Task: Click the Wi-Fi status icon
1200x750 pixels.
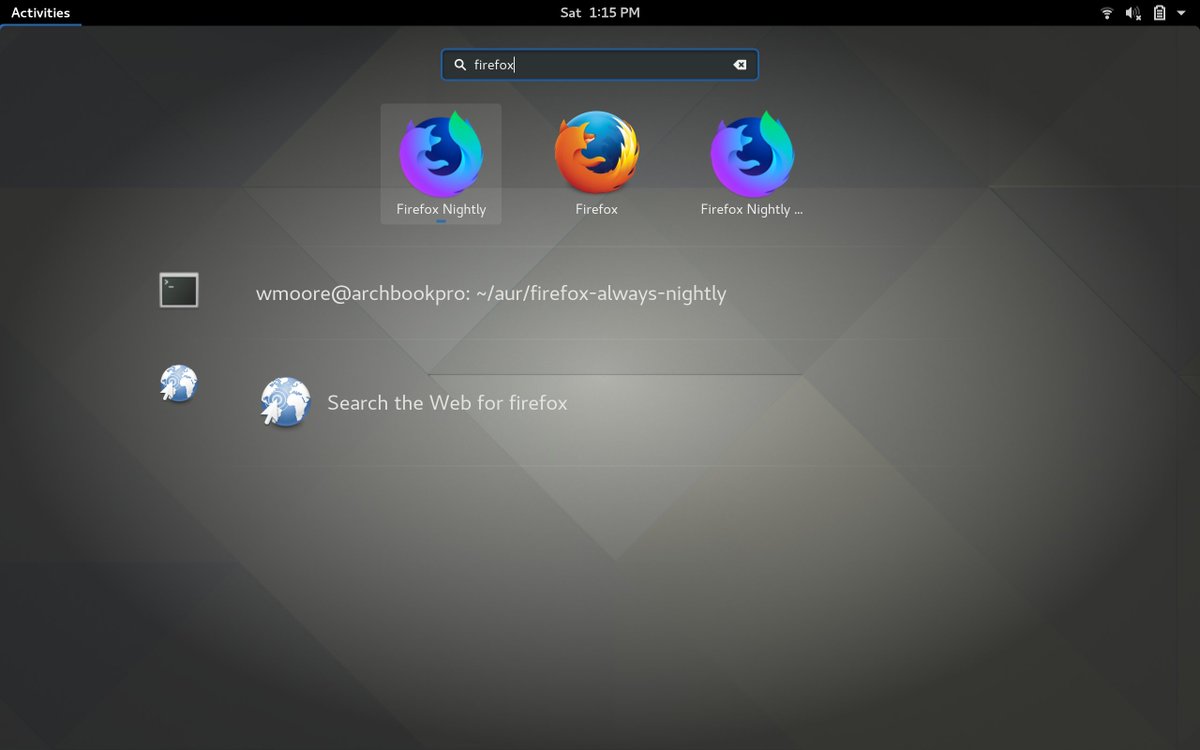Action: [1107, 13]
